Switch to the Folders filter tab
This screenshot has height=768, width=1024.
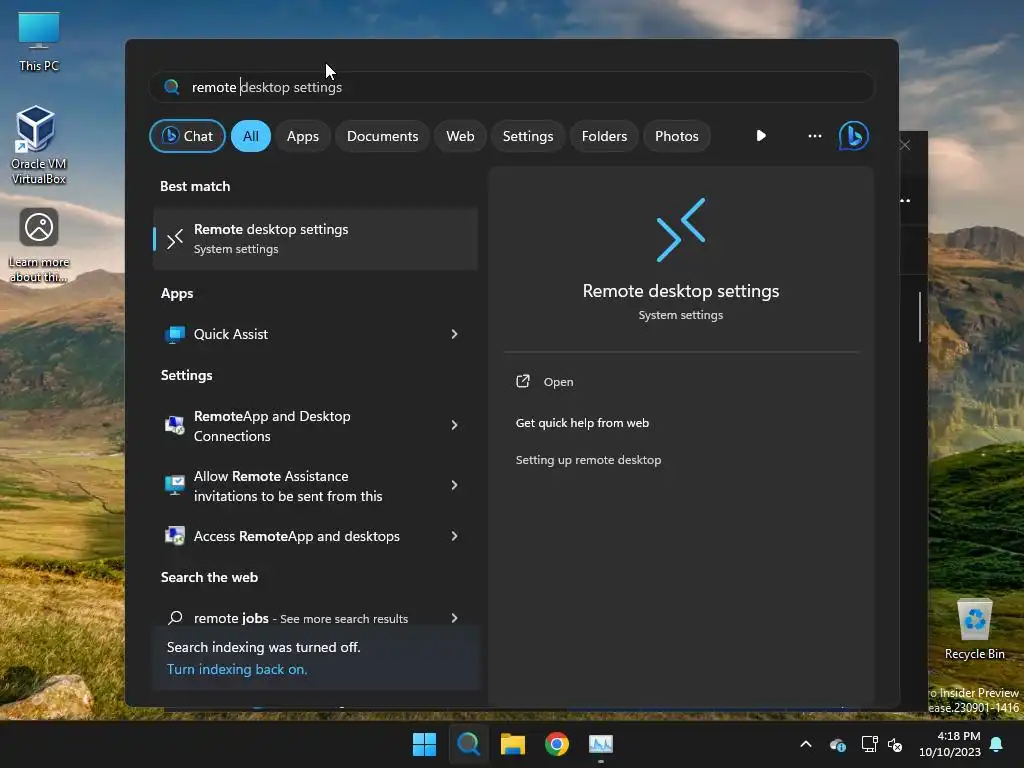(604, 136)
